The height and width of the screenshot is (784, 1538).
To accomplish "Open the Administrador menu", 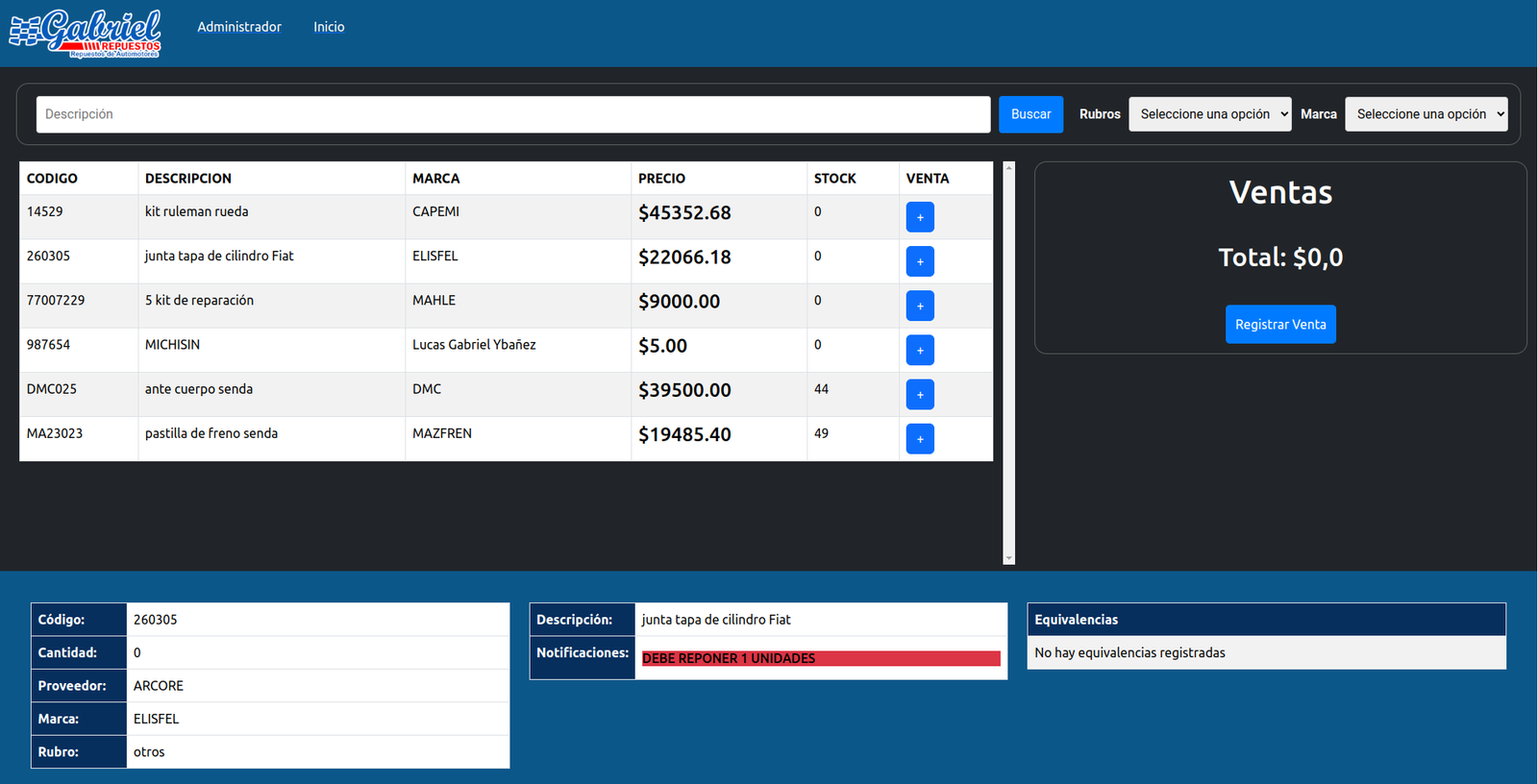I will [239, 27].
